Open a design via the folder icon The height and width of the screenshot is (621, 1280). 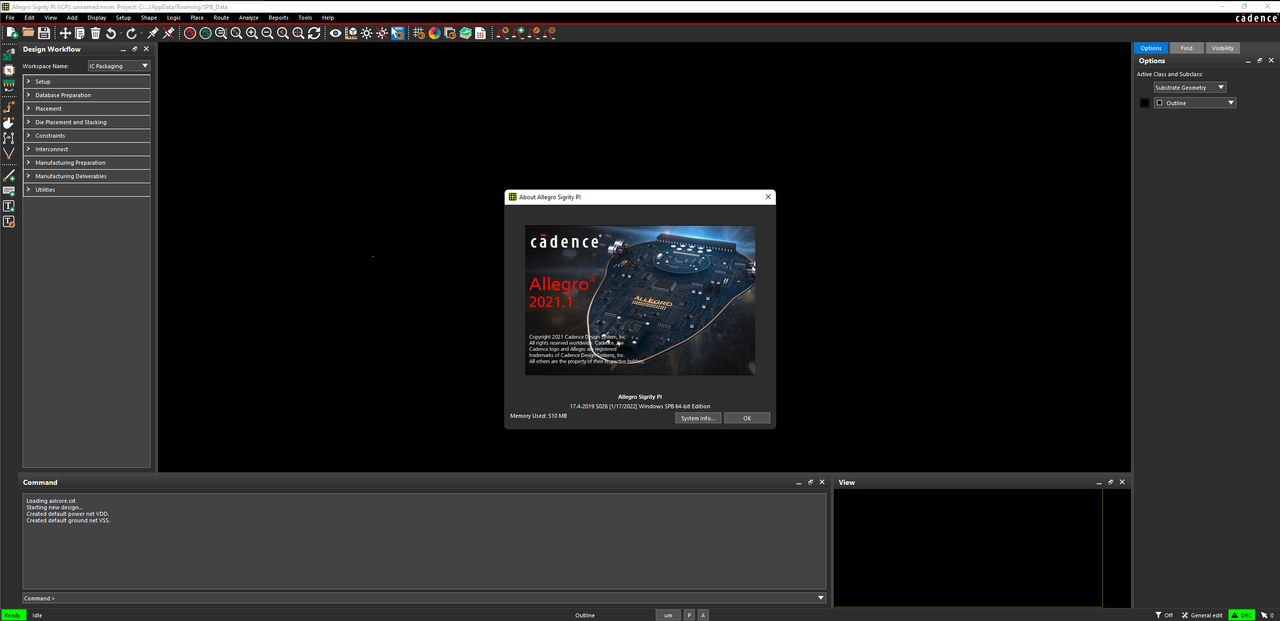[28, 33]
